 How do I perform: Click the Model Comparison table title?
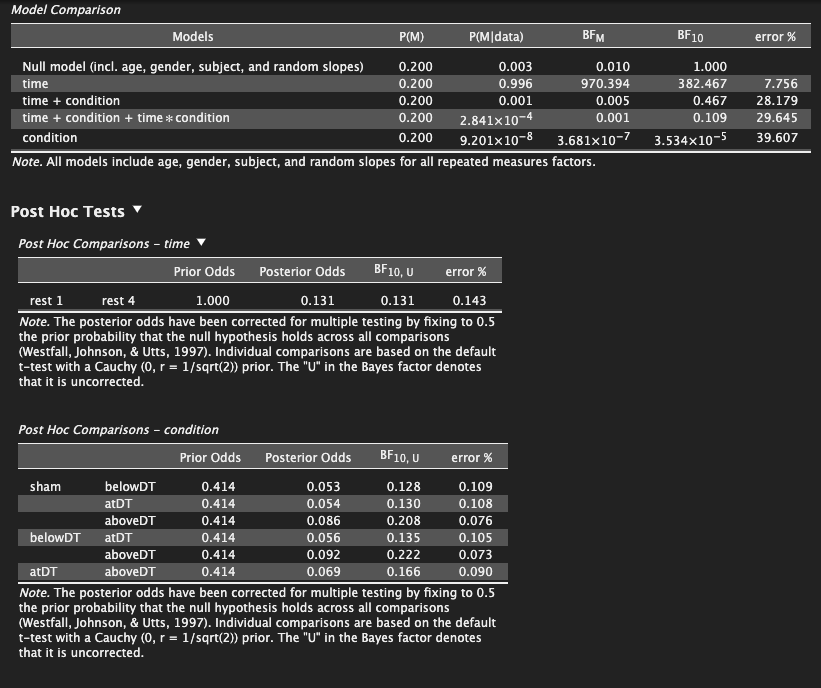(x=65, y=10)
